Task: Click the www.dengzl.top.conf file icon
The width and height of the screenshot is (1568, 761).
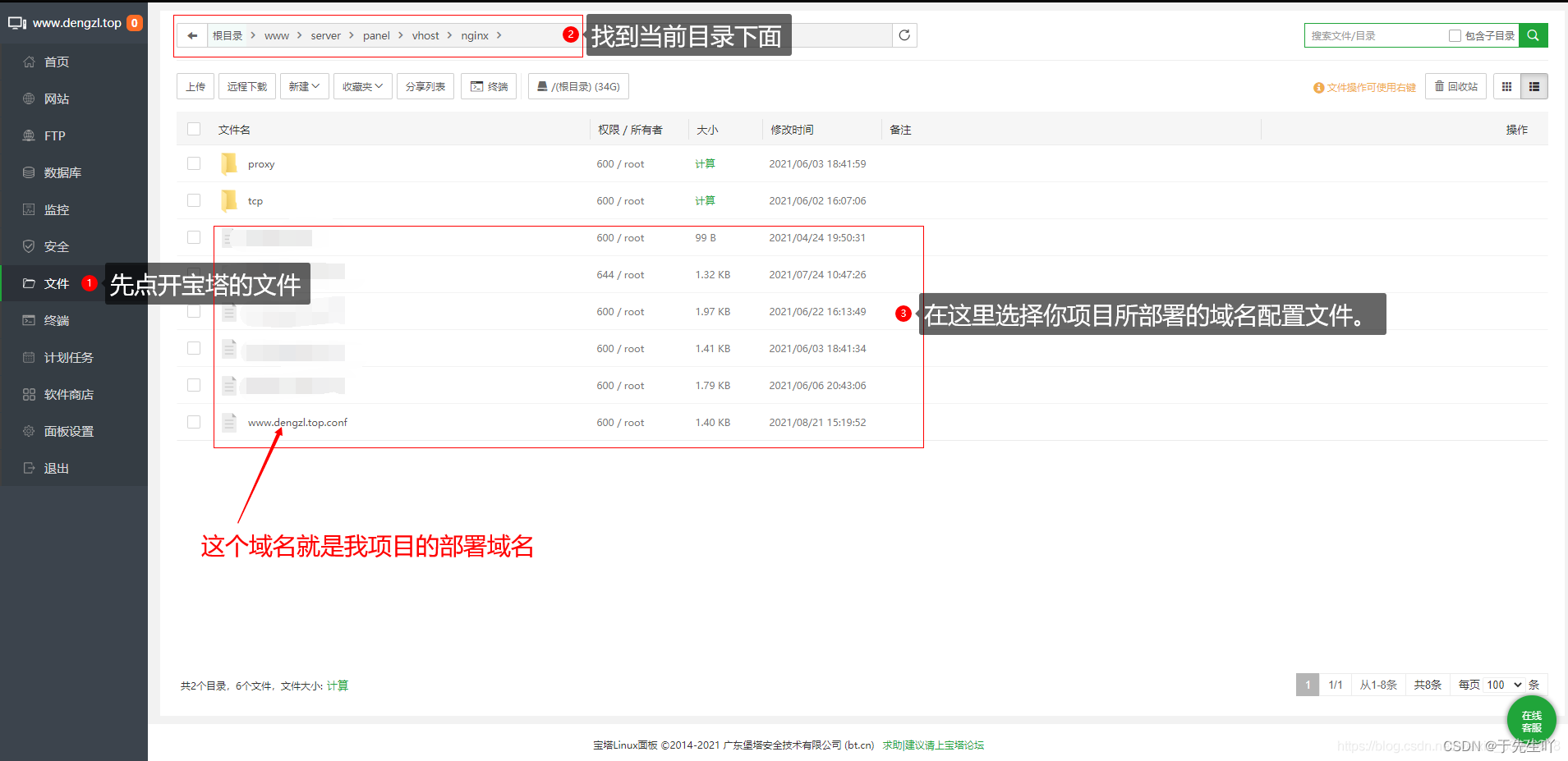Action: click(x=229, y=422)
